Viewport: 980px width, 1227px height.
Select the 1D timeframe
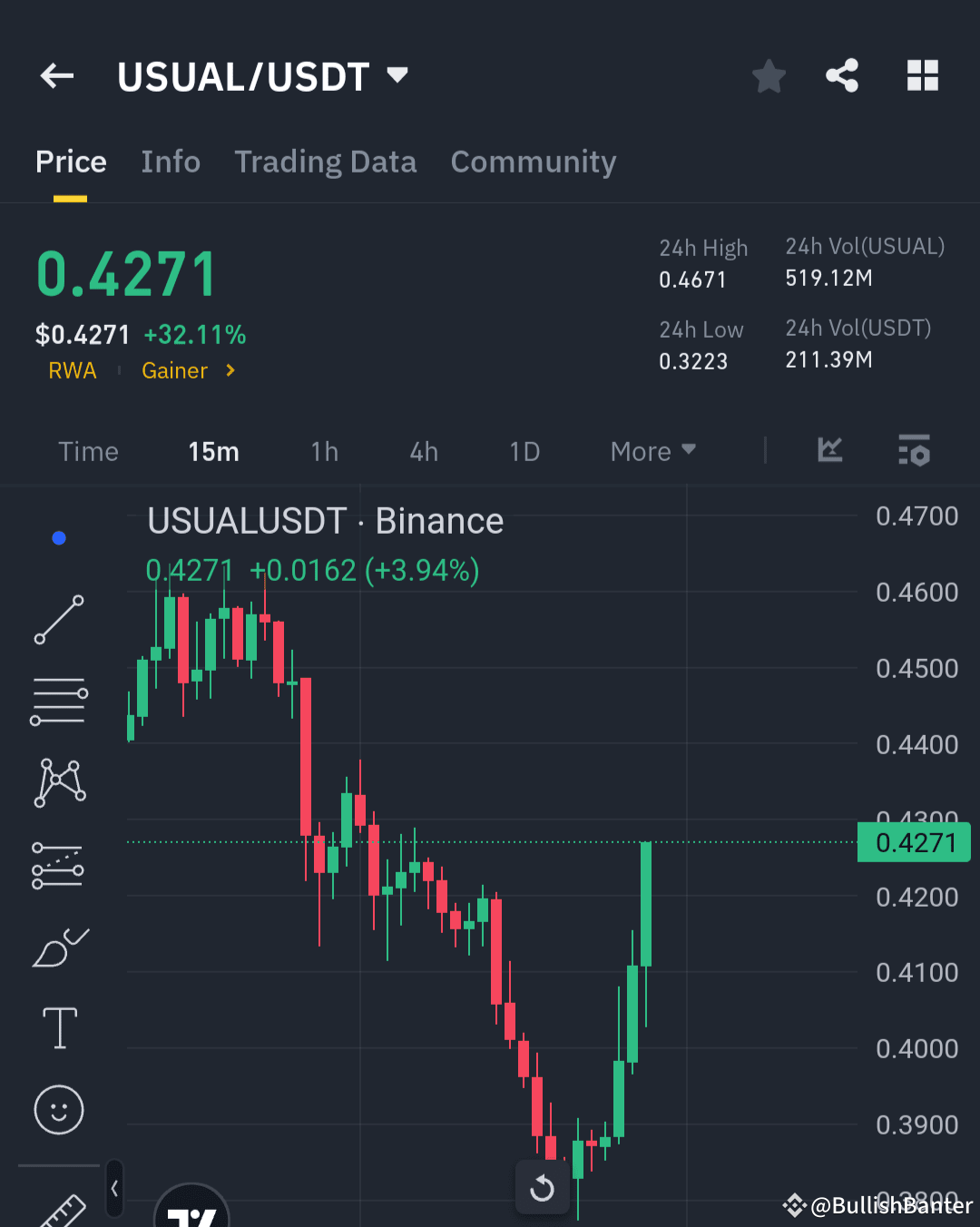pos(524,451)
